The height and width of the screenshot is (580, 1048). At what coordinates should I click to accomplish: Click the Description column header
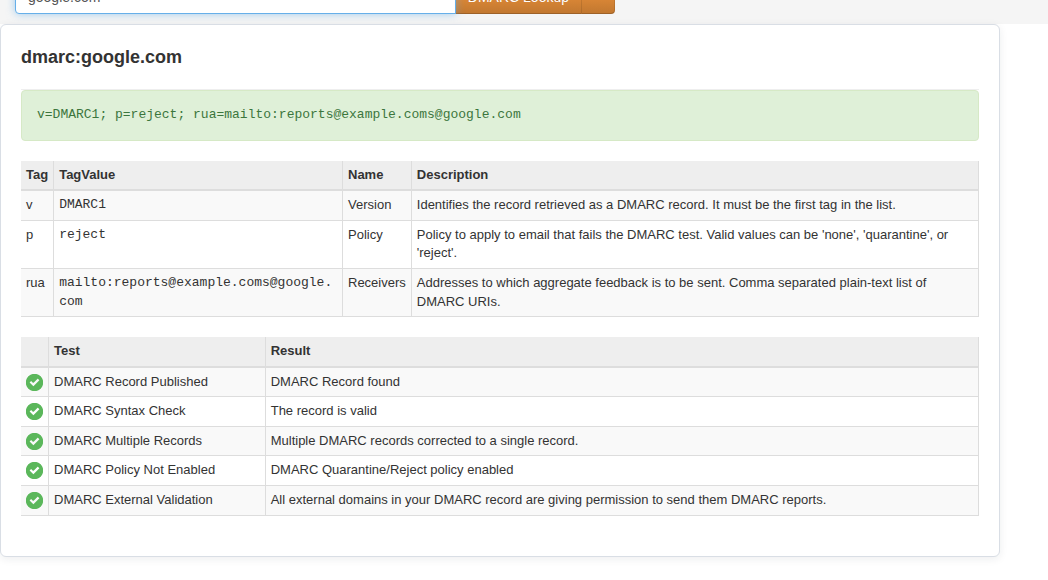point(695,175)
